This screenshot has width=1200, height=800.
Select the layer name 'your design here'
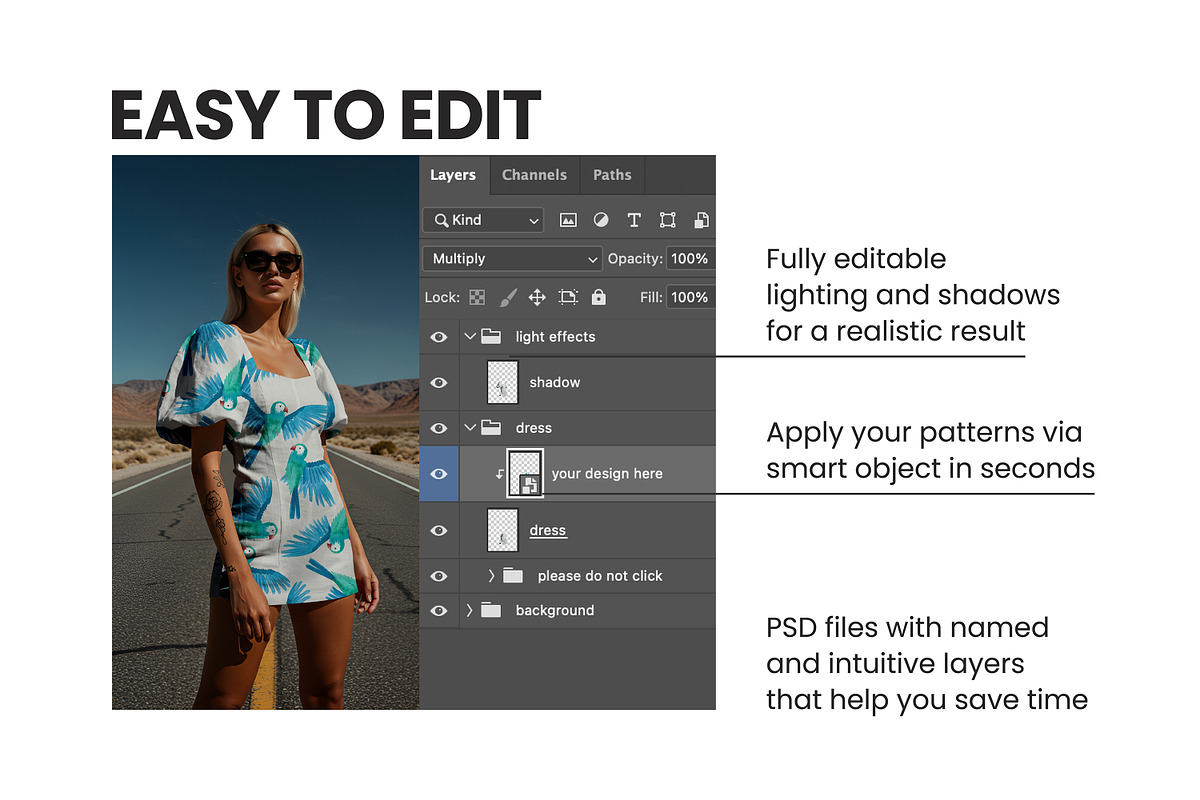click(607, 473)
